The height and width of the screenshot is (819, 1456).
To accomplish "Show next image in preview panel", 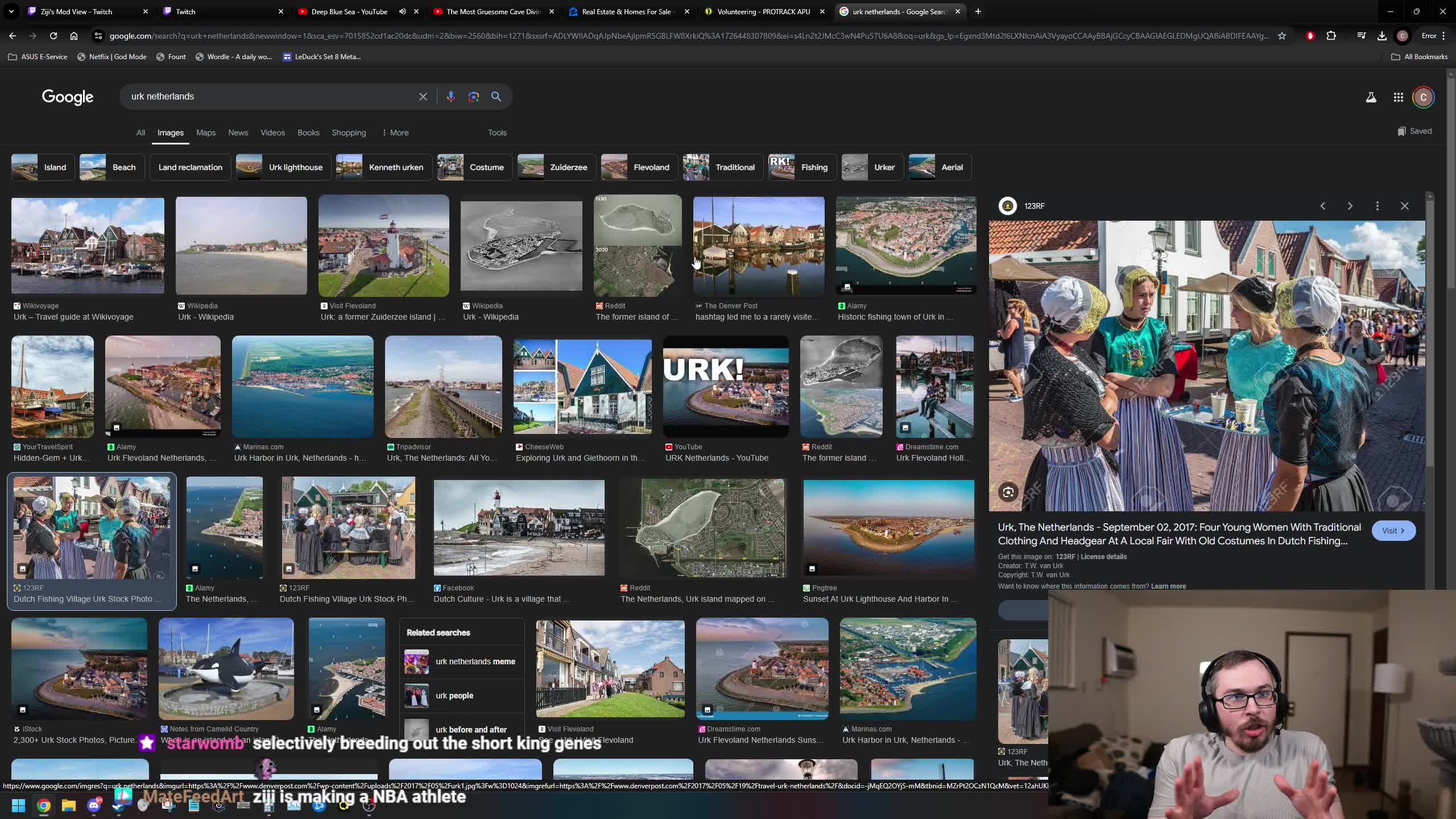I will tap(1350, 206).
